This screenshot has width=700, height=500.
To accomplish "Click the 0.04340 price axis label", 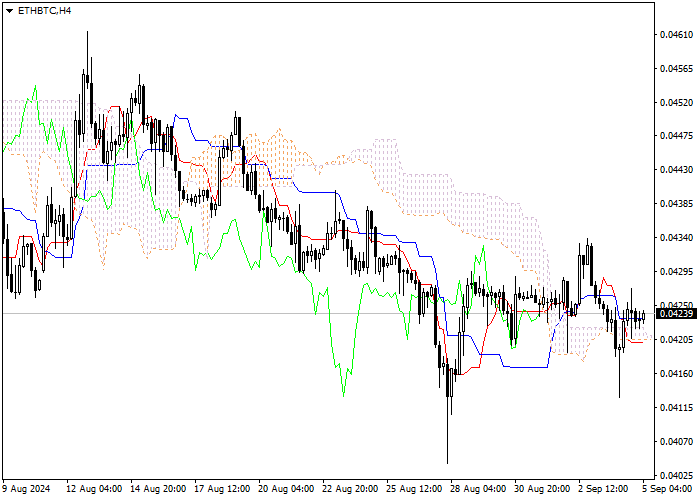I will 677,238.
